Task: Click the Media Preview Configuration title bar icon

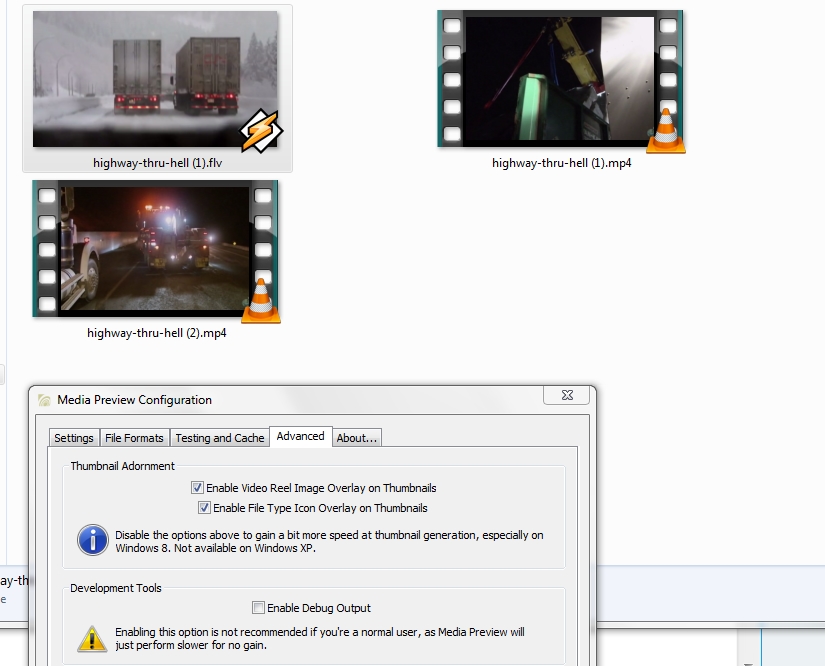Action: tap(44, 400)
